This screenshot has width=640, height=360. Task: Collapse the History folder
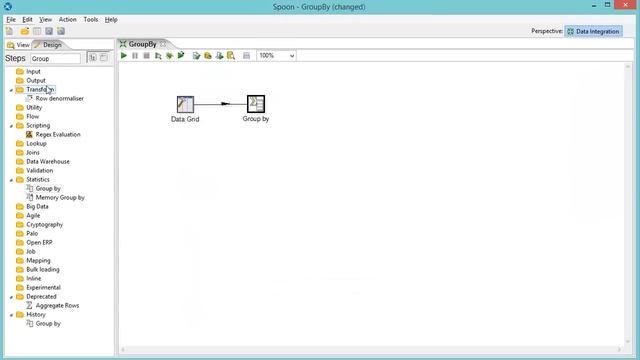coord(11,315)
